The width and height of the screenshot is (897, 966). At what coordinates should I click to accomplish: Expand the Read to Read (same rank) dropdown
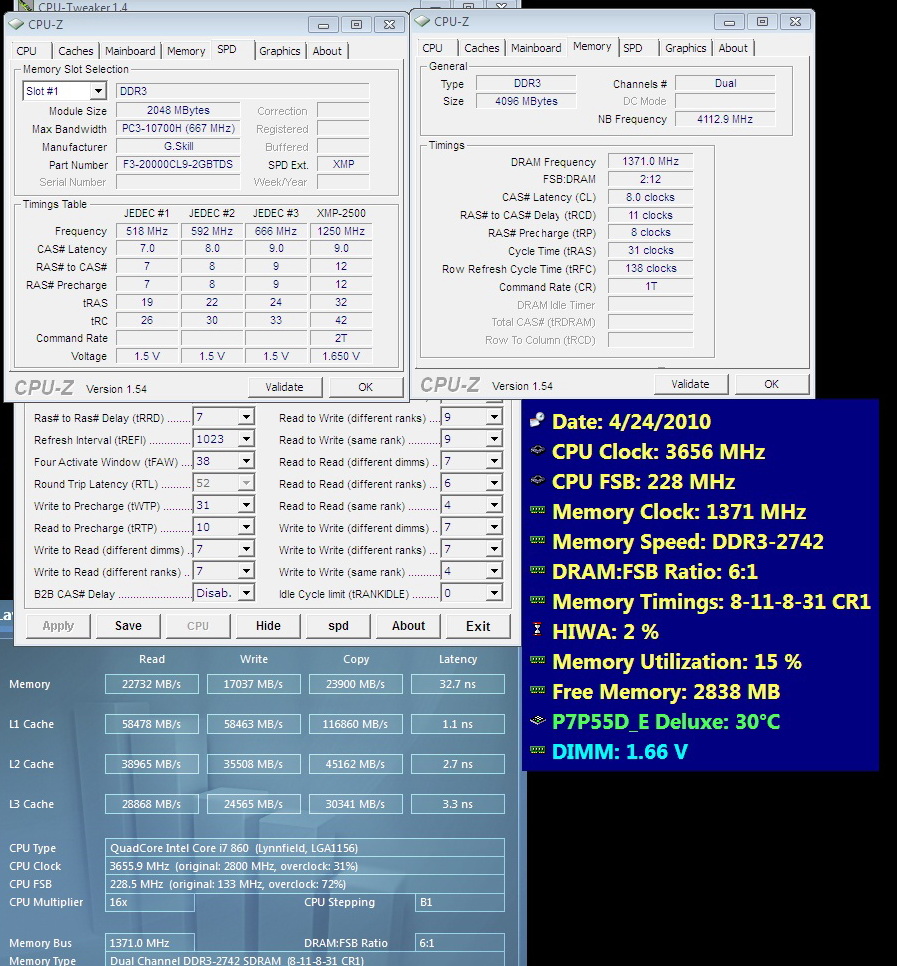(494, 505)
